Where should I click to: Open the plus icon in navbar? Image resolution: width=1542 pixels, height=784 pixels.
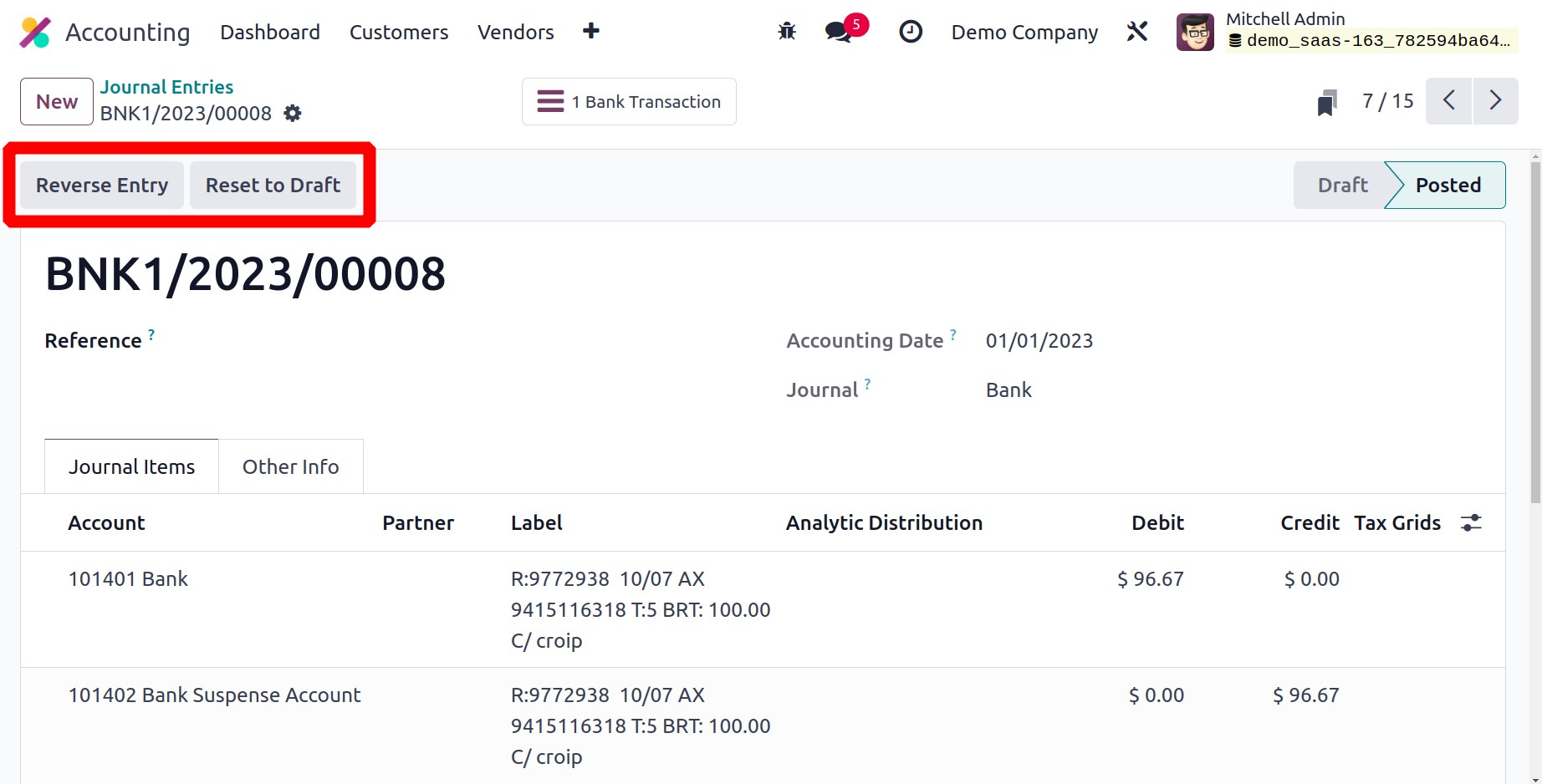tap(590, 32)
